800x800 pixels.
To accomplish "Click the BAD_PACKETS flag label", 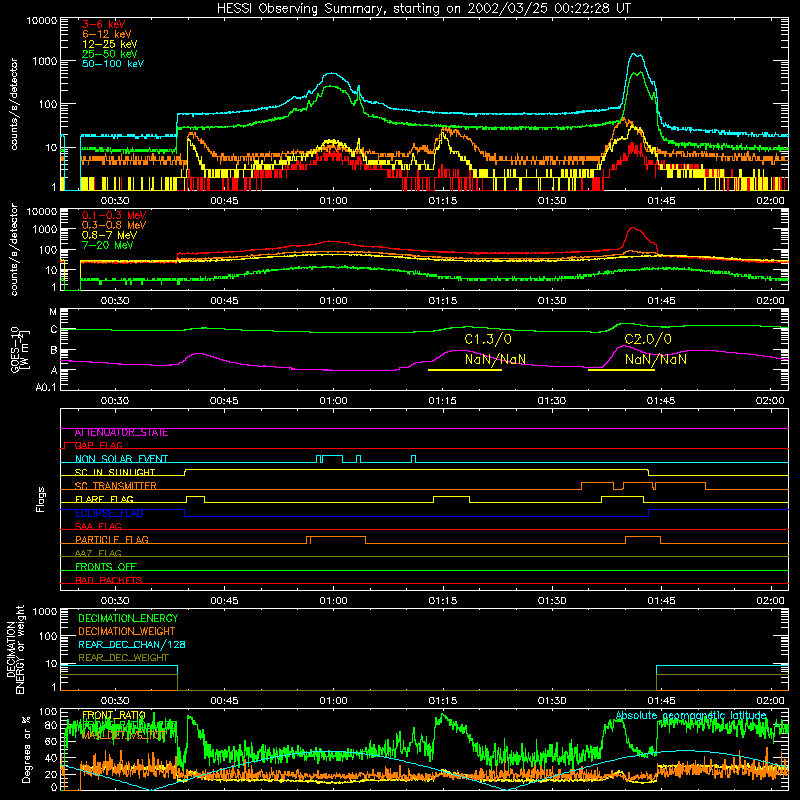I will click(109, 580).
